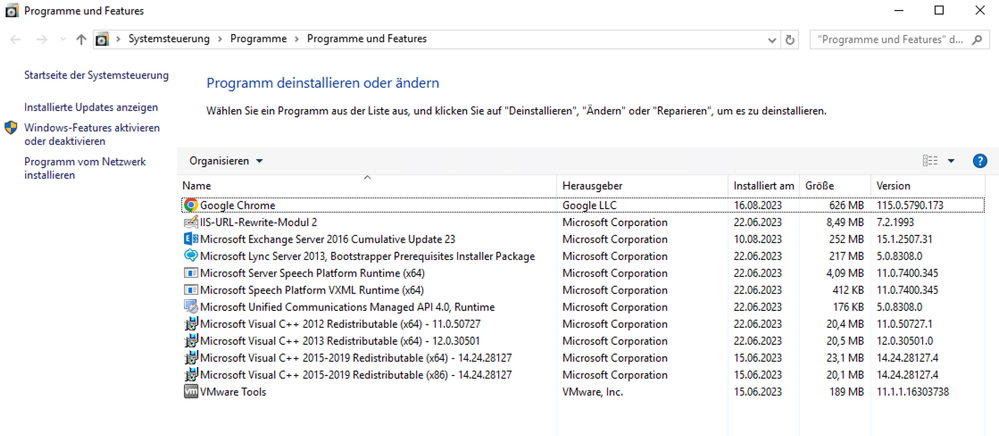Select Microsoft Exchange Server 2016 Cumulative Update 23
Image resolution: width=999 pixels, height=436 pixels.
[327, 240]
